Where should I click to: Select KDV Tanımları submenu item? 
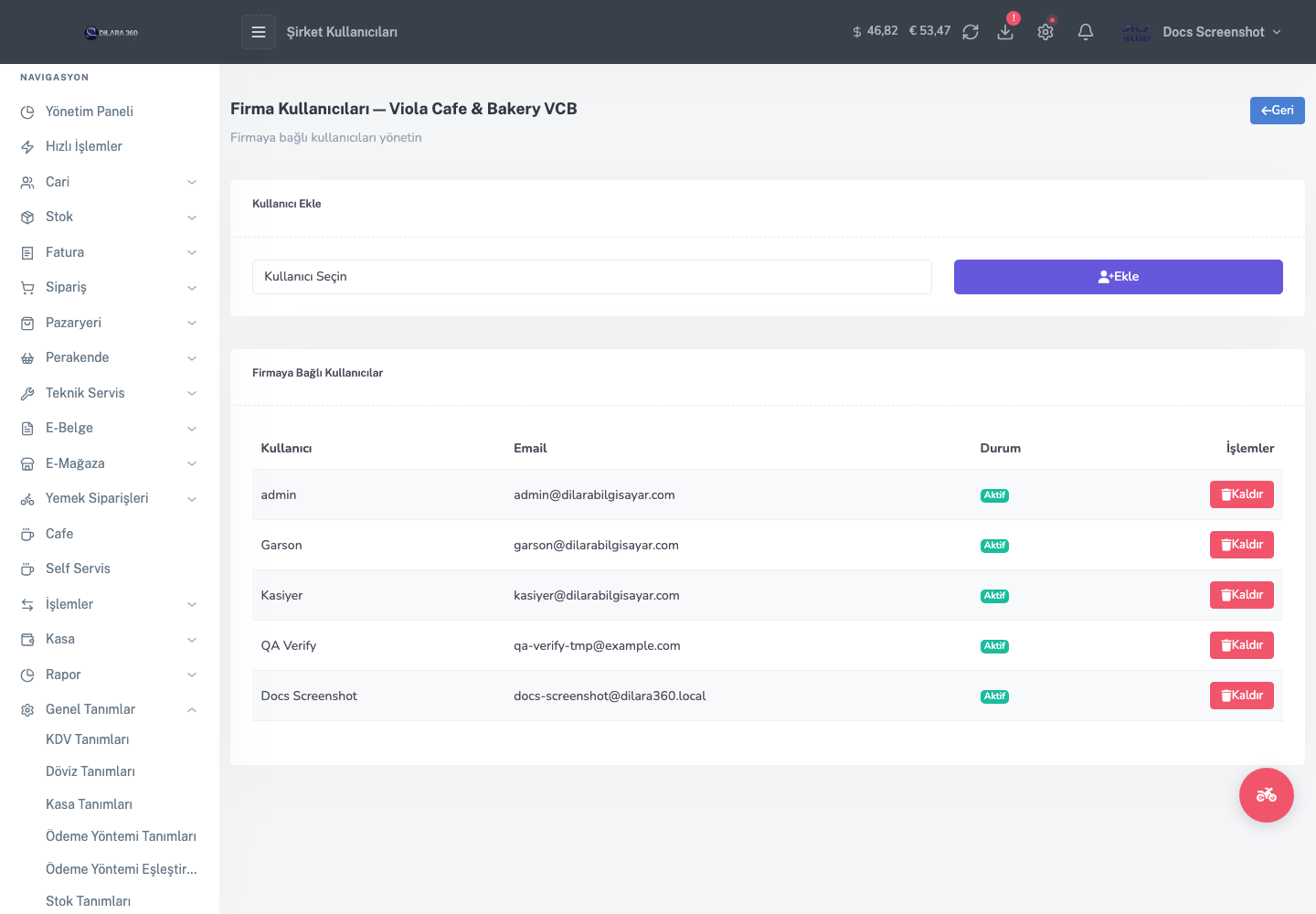click(88, 739)
